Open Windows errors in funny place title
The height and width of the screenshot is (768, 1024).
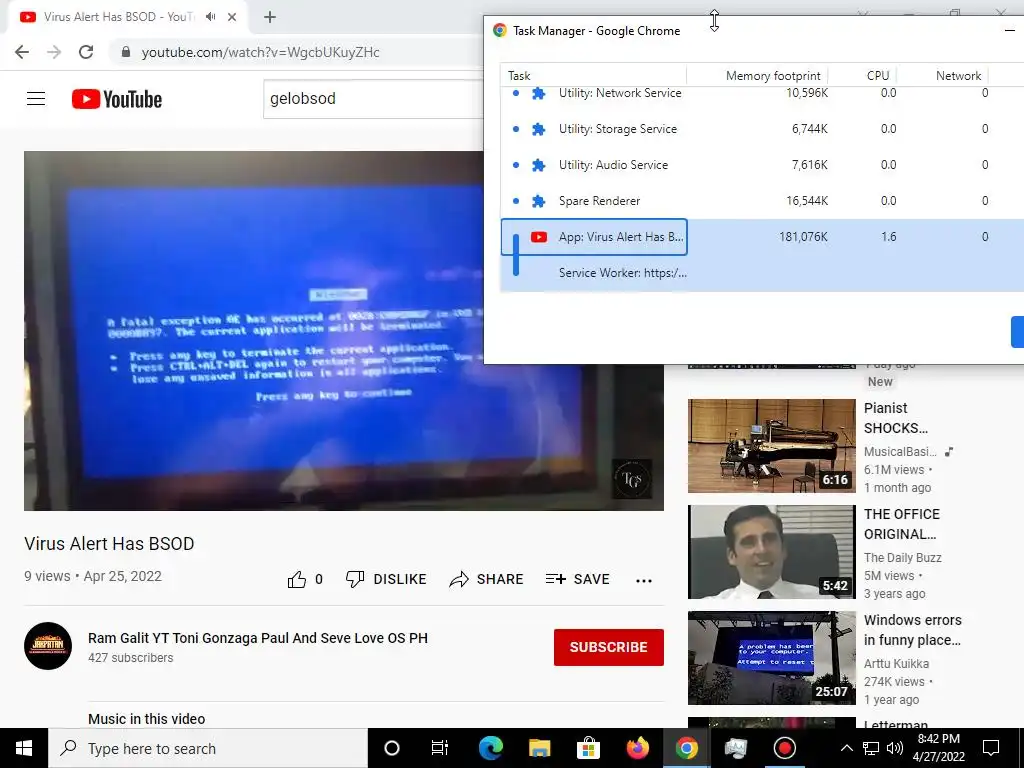[x=913, y=630]
